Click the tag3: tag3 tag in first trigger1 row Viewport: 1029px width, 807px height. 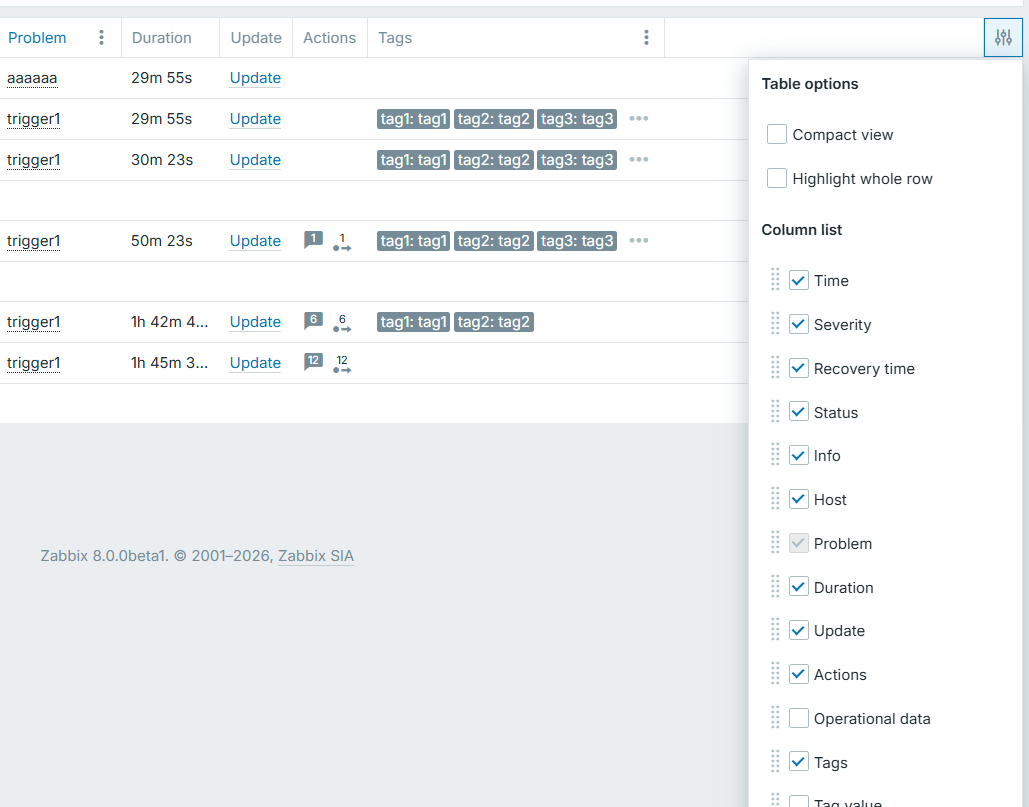point(576,119)
